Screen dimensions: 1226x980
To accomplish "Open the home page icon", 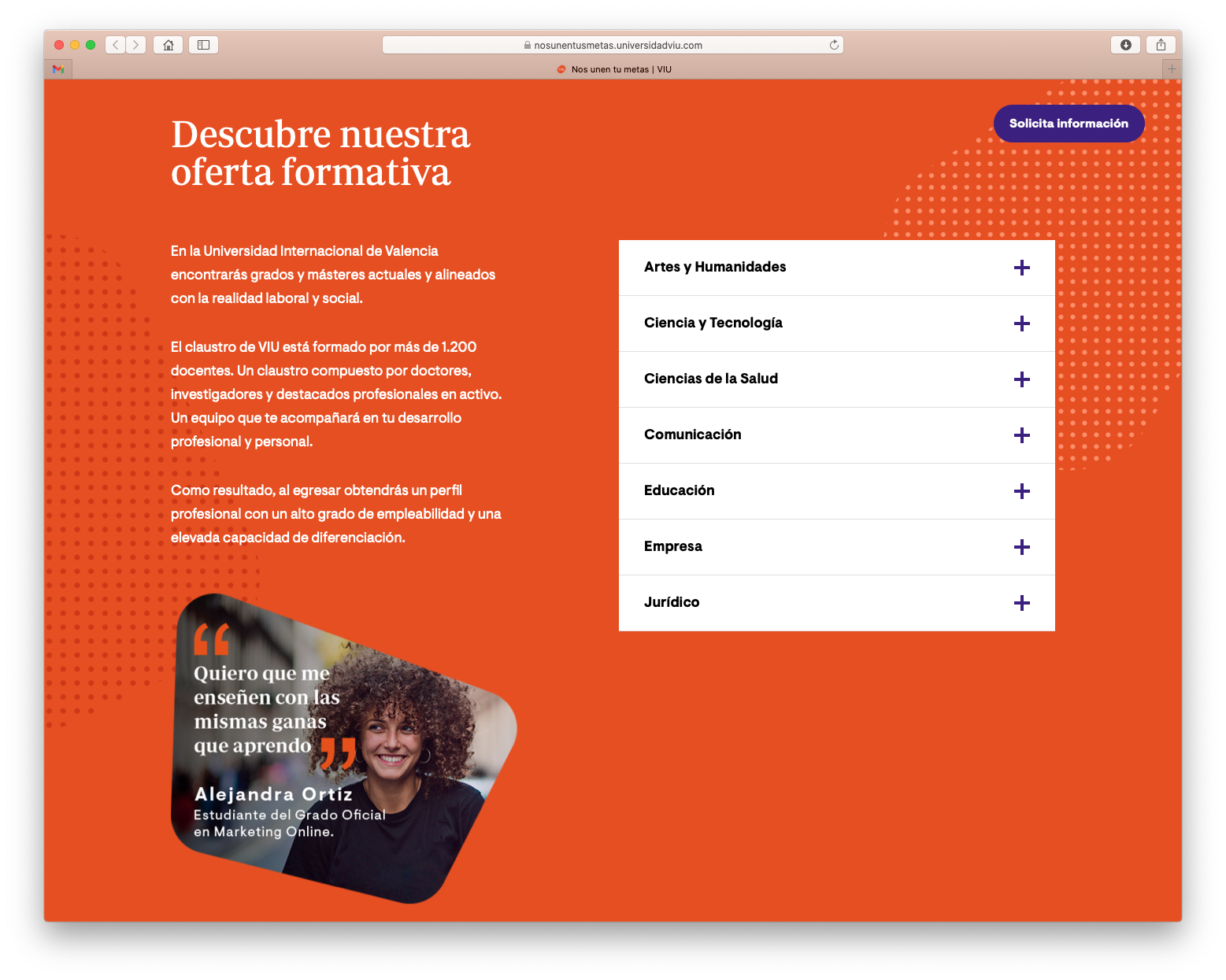I will click(168, 45).
